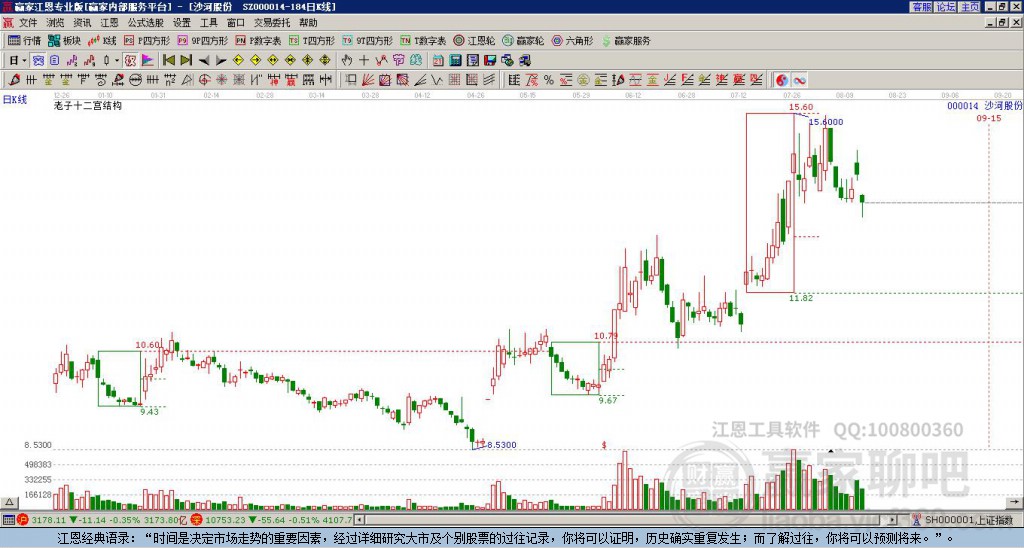
Task: Open the P数字表 tool
Action: click(x=259, y=40)
